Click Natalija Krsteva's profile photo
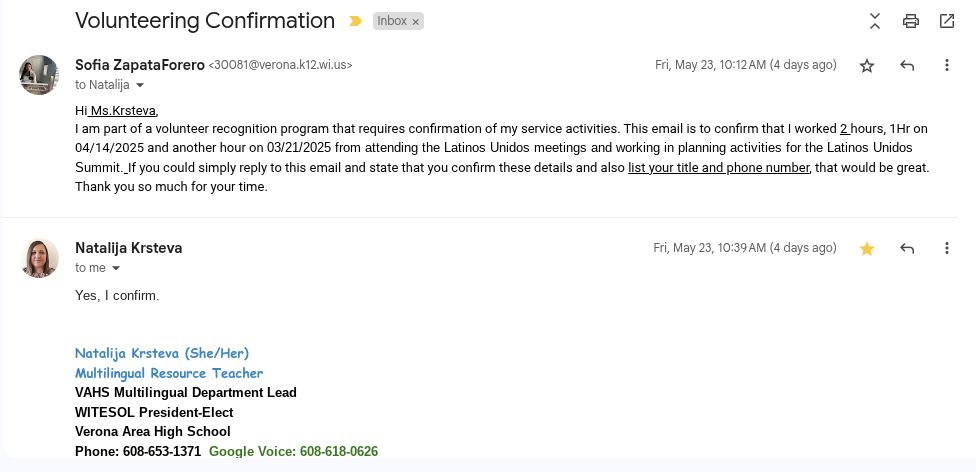The image size is (976, 472). [39, 258]
